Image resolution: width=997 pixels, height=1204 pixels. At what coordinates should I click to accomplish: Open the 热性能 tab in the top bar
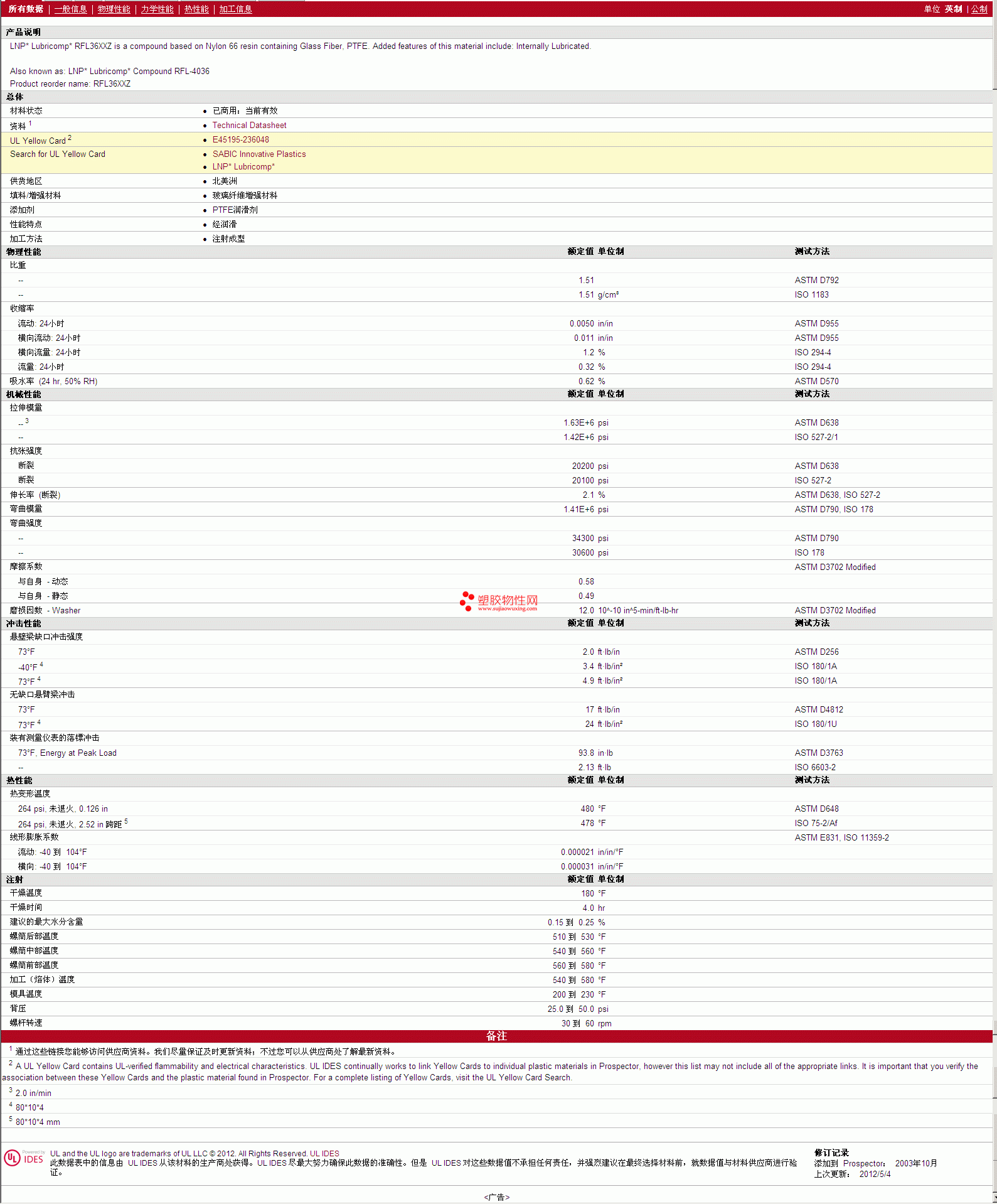[x=196, y=9]
